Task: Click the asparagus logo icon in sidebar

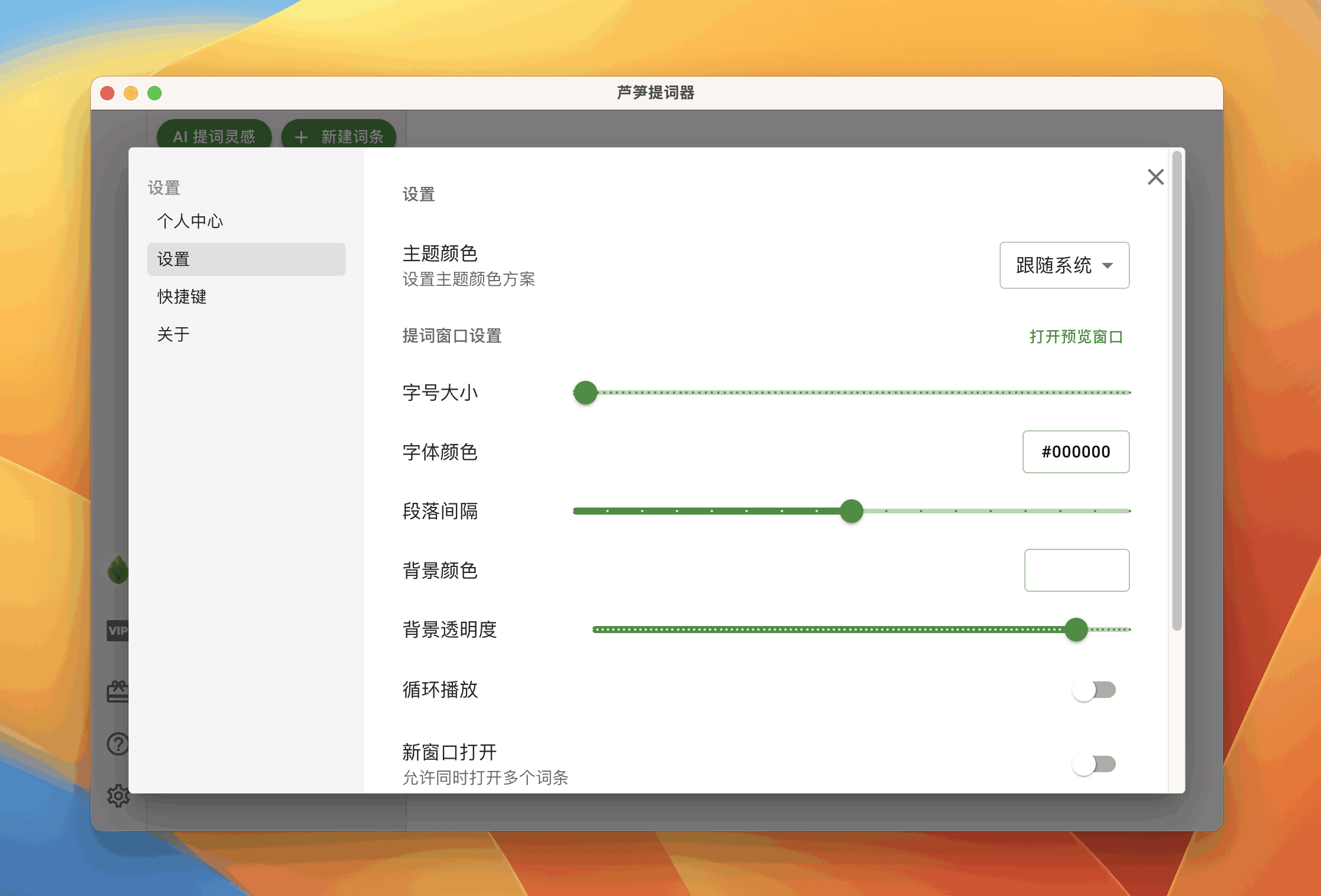Action: [x=118, y=569]
